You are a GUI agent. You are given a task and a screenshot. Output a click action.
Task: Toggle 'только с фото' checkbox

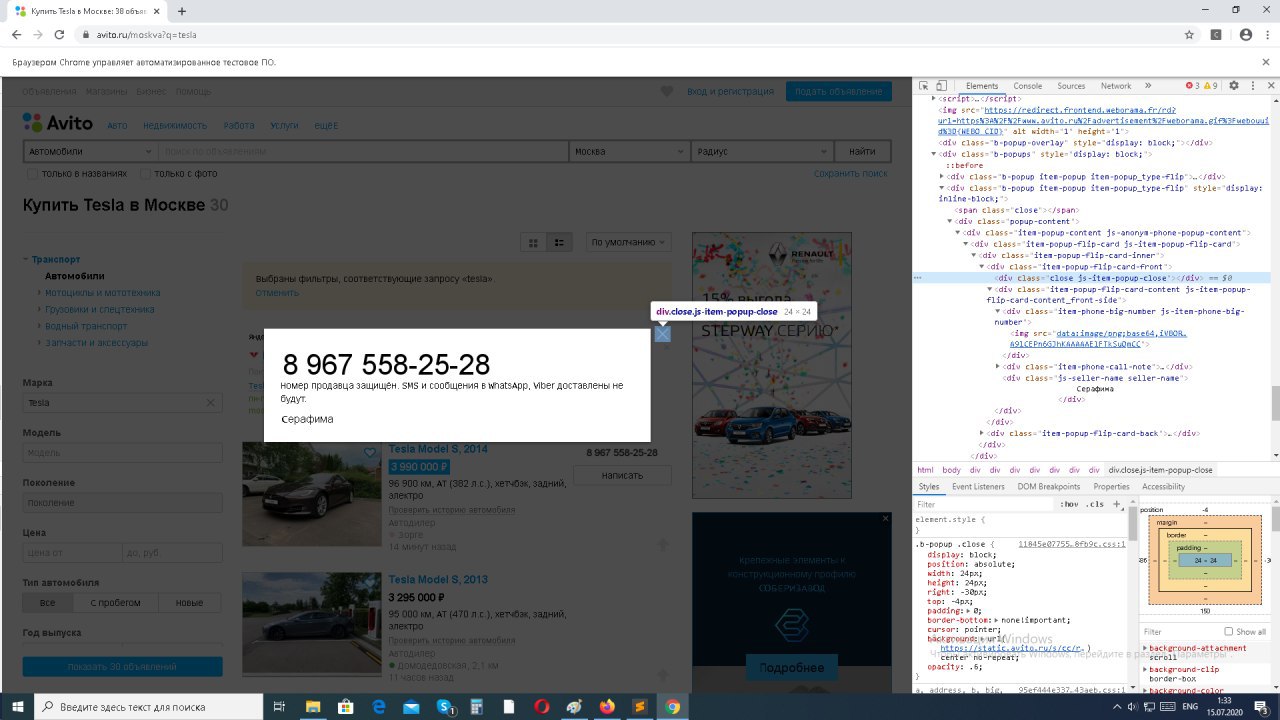pos(146,173)
